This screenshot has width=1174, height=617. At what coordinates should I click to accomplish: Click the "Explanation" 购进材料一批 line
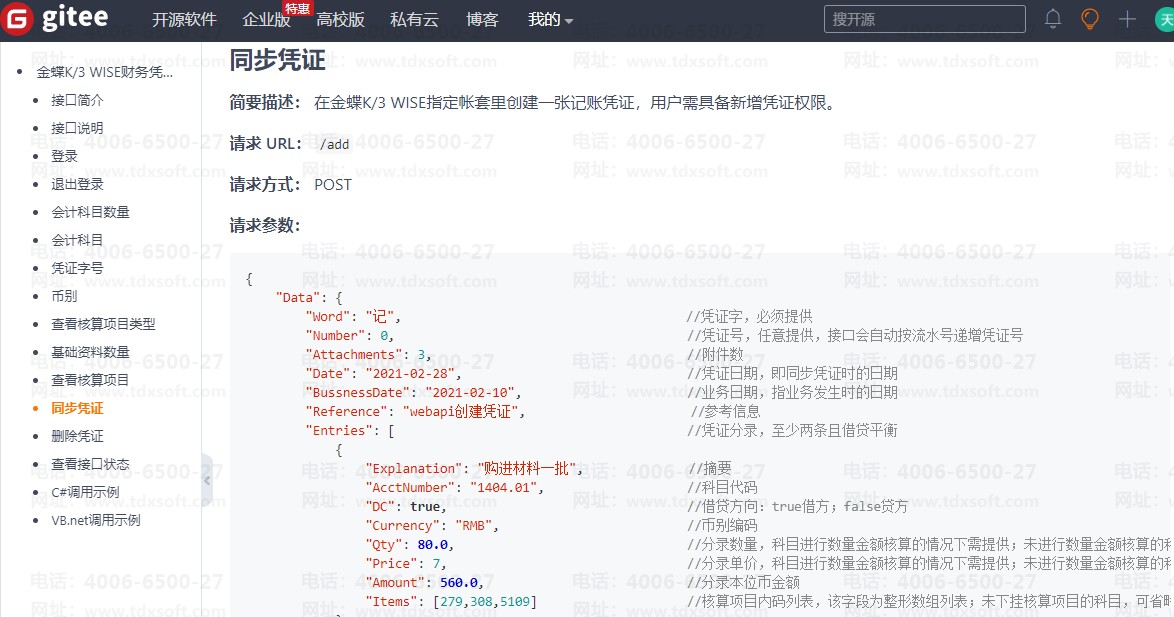click(x=474, y=468)
